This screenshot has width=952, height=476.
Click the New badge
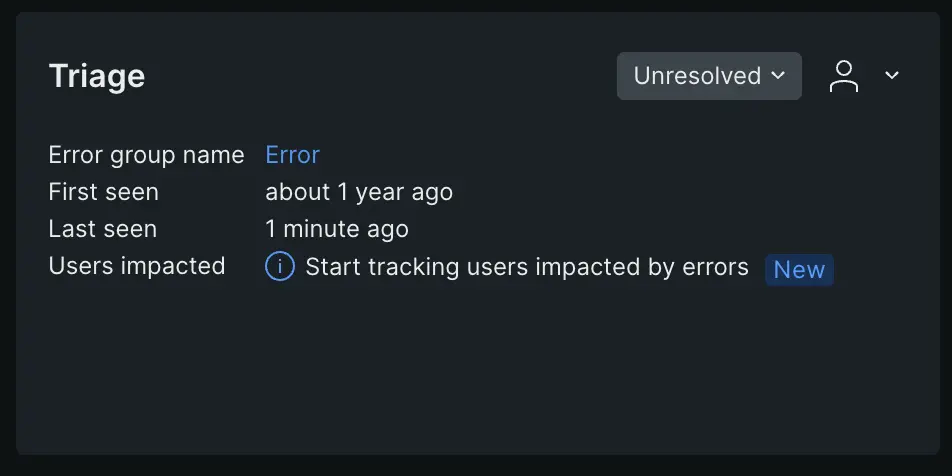799,269
